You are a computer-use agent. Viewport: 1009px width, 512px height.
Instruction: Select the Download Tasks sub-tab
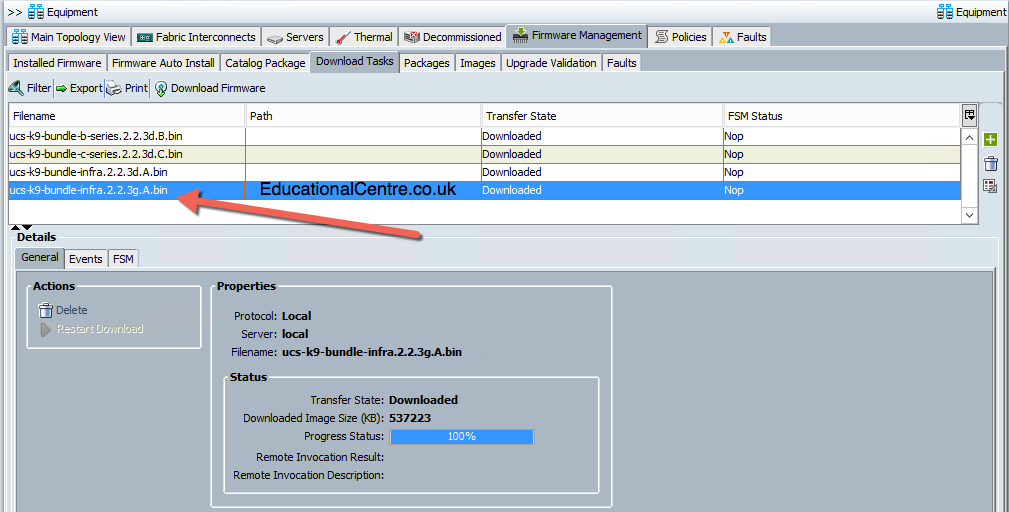pos(355,61)
